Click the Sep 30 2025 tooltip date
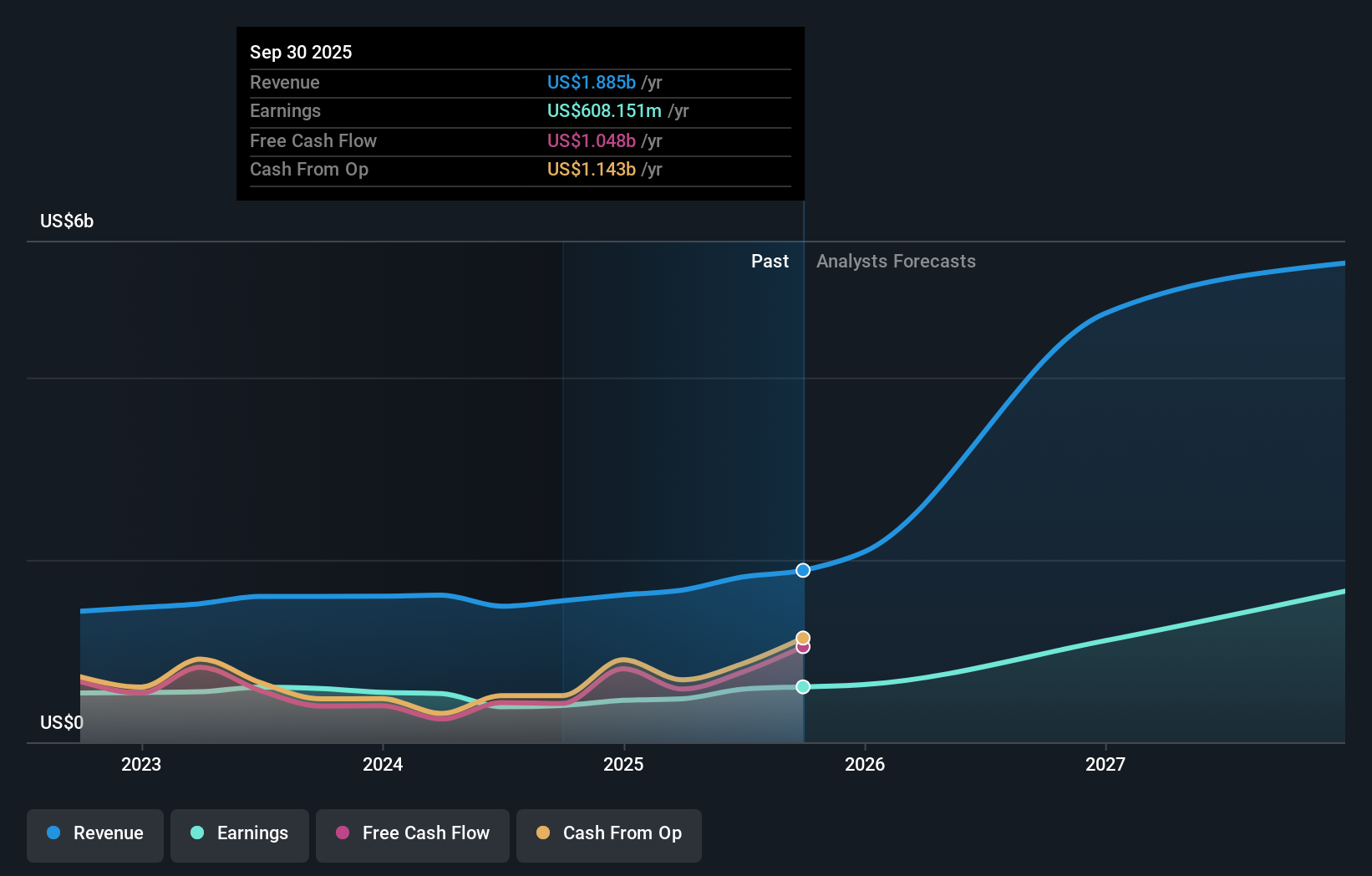Viewport: 1372px width, 876px height. [301, 53]
